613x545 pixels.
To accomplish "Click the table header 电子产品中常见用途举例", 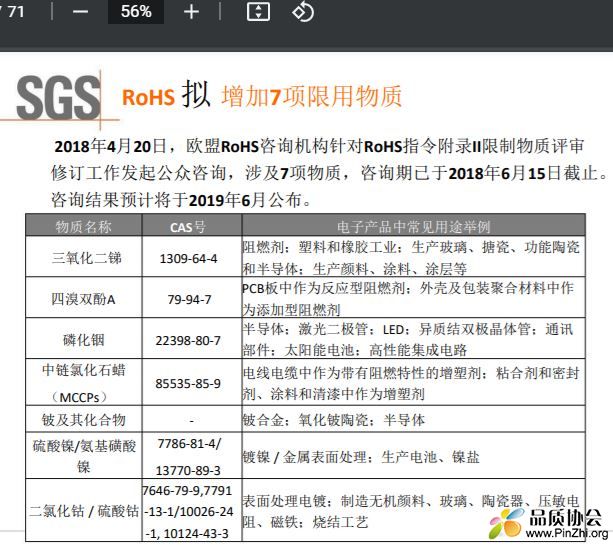I will (413, 227).
